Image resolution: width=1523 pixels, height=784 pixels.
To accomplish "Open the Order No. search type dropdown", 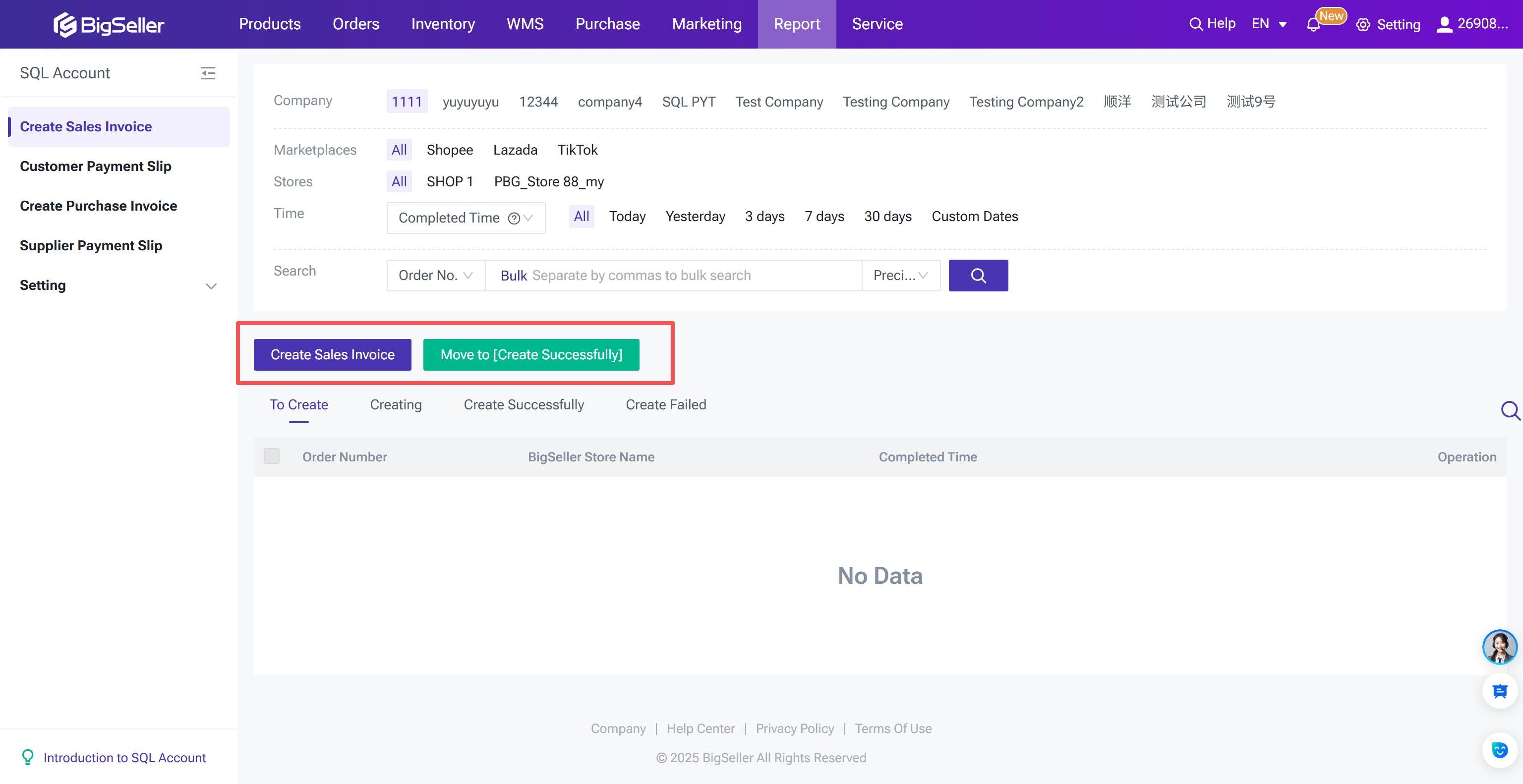I will (435, 276).
